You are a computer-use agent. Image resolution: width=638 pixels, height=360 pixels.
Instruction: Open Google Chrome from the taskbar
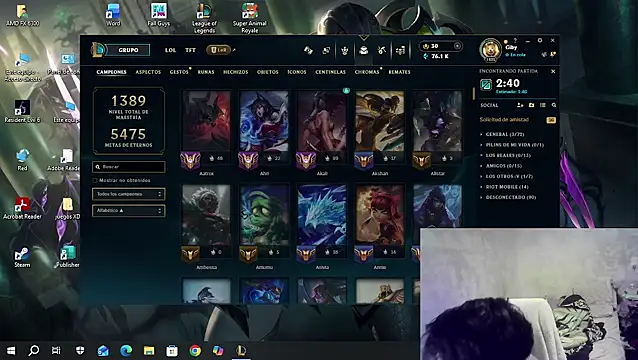(x=195, y=351)
